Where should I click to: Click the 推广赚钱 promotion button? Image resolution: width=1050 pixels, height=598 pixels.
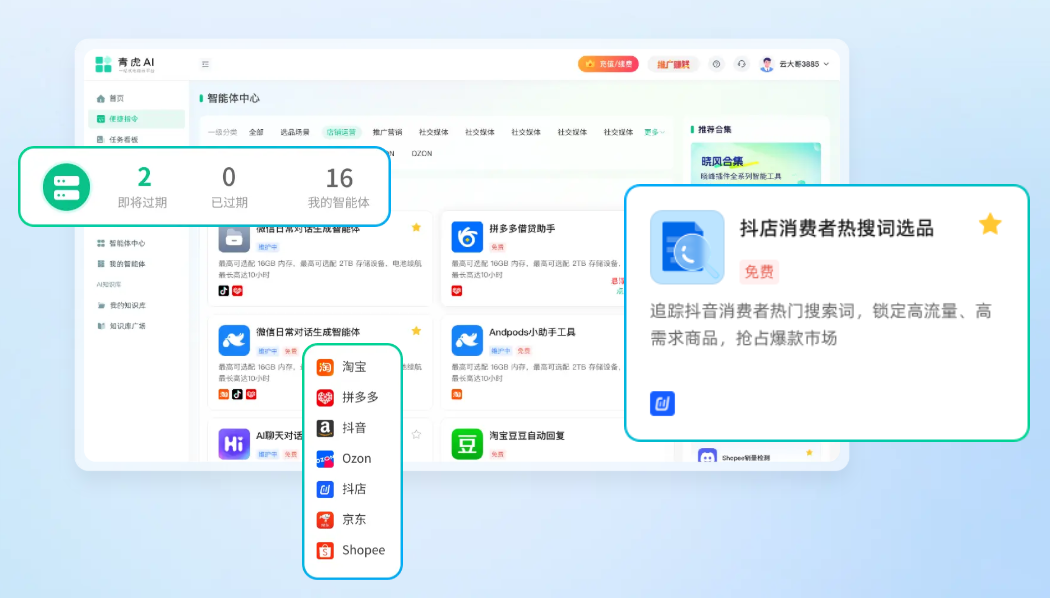674,64
